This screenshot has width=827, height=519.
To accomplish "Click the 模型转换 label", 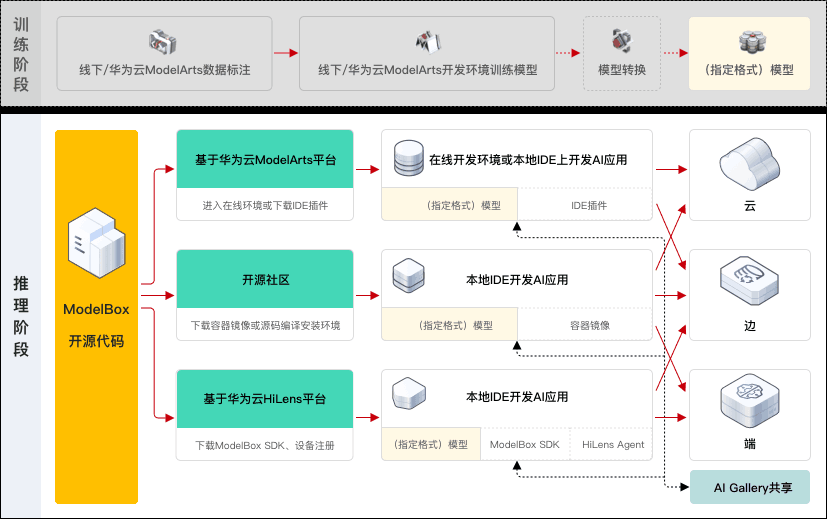I will point(622,70).
